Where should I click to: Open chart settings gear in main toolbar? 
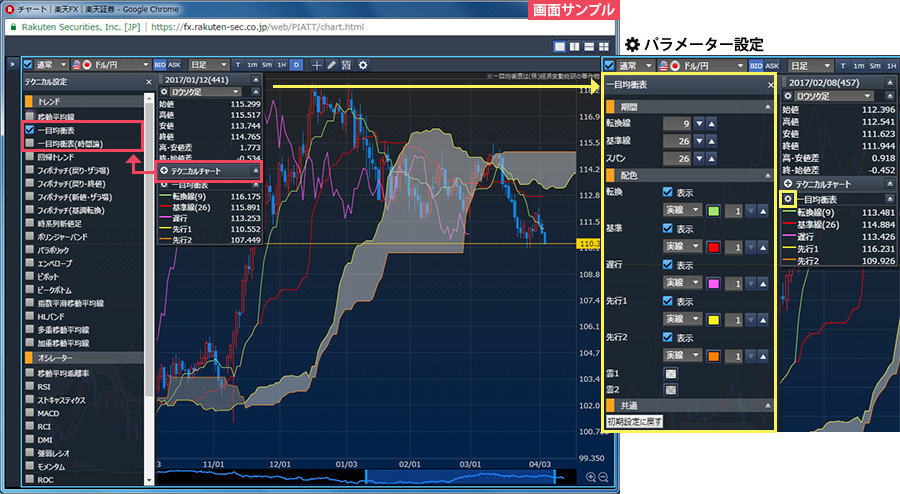point(363,65)
